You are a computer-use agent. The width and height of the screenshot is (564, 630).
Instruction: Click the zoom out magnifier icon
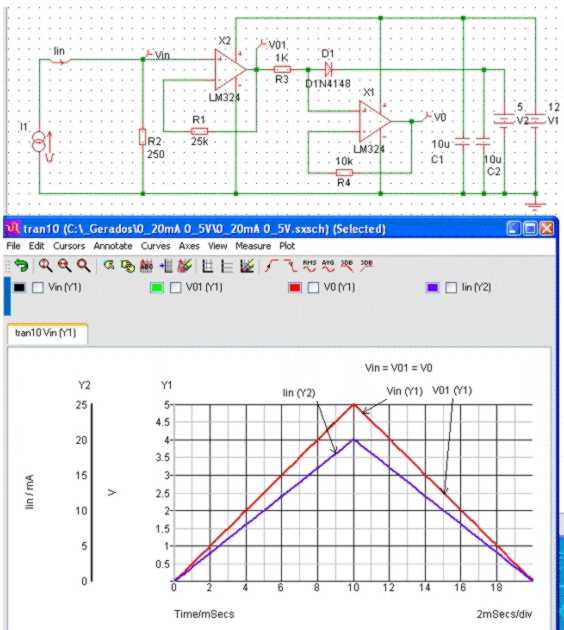tap(64, 266)
